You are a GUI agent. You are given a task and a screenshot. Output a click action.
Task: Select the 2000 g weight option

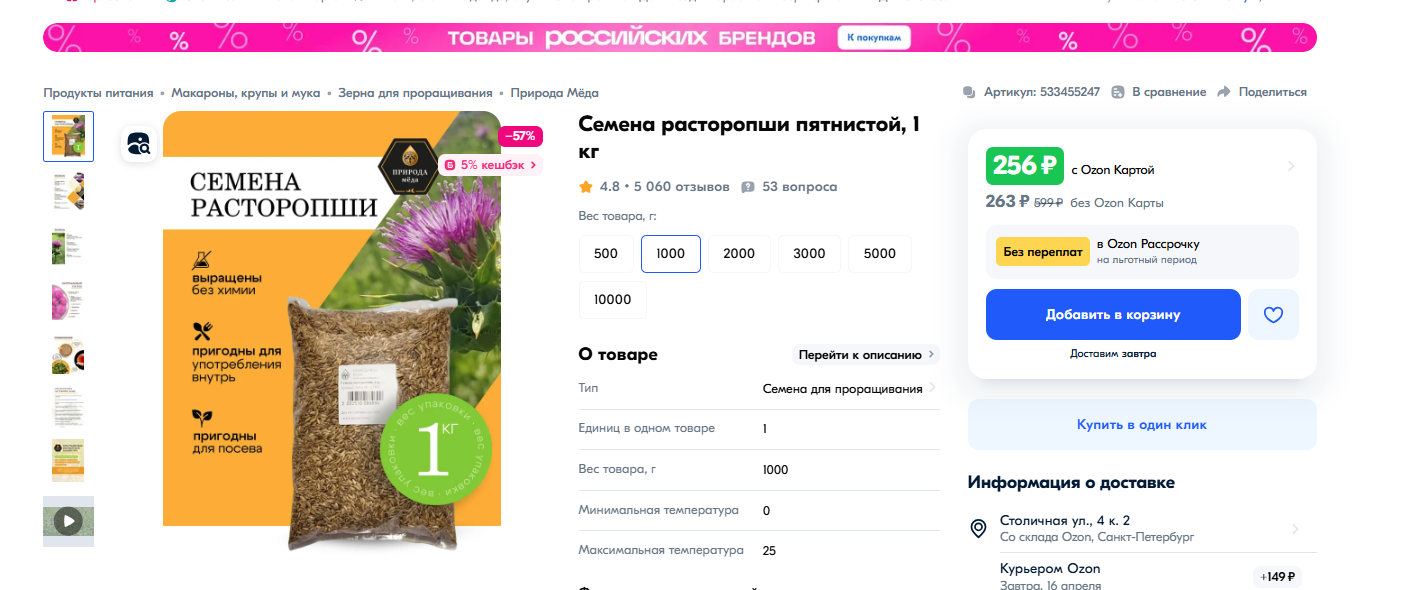point(739,254)
